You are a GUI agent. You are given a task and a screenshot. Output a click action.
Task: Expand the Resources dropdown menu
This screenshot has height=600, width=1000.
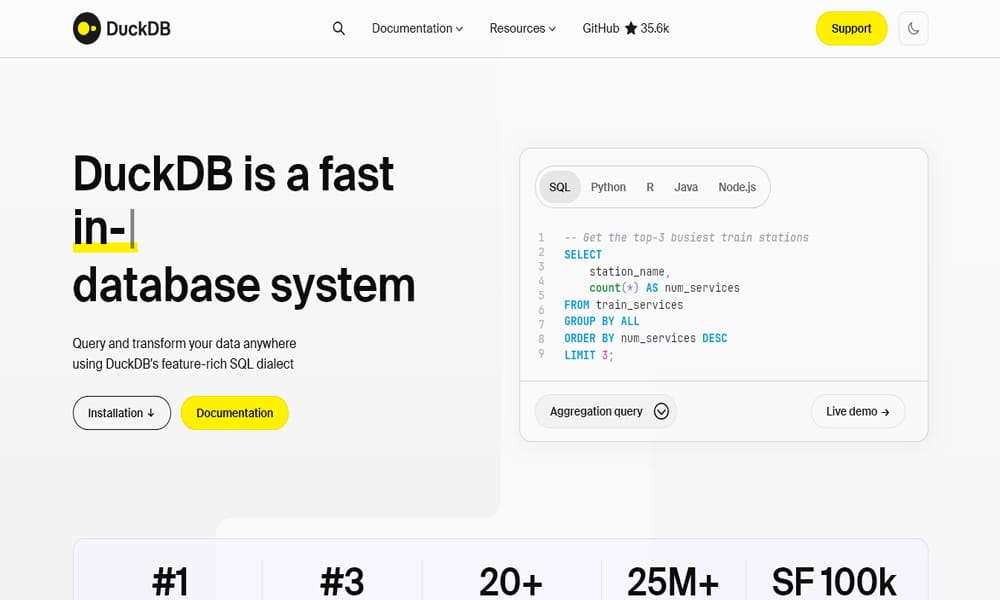click(522, 29)
